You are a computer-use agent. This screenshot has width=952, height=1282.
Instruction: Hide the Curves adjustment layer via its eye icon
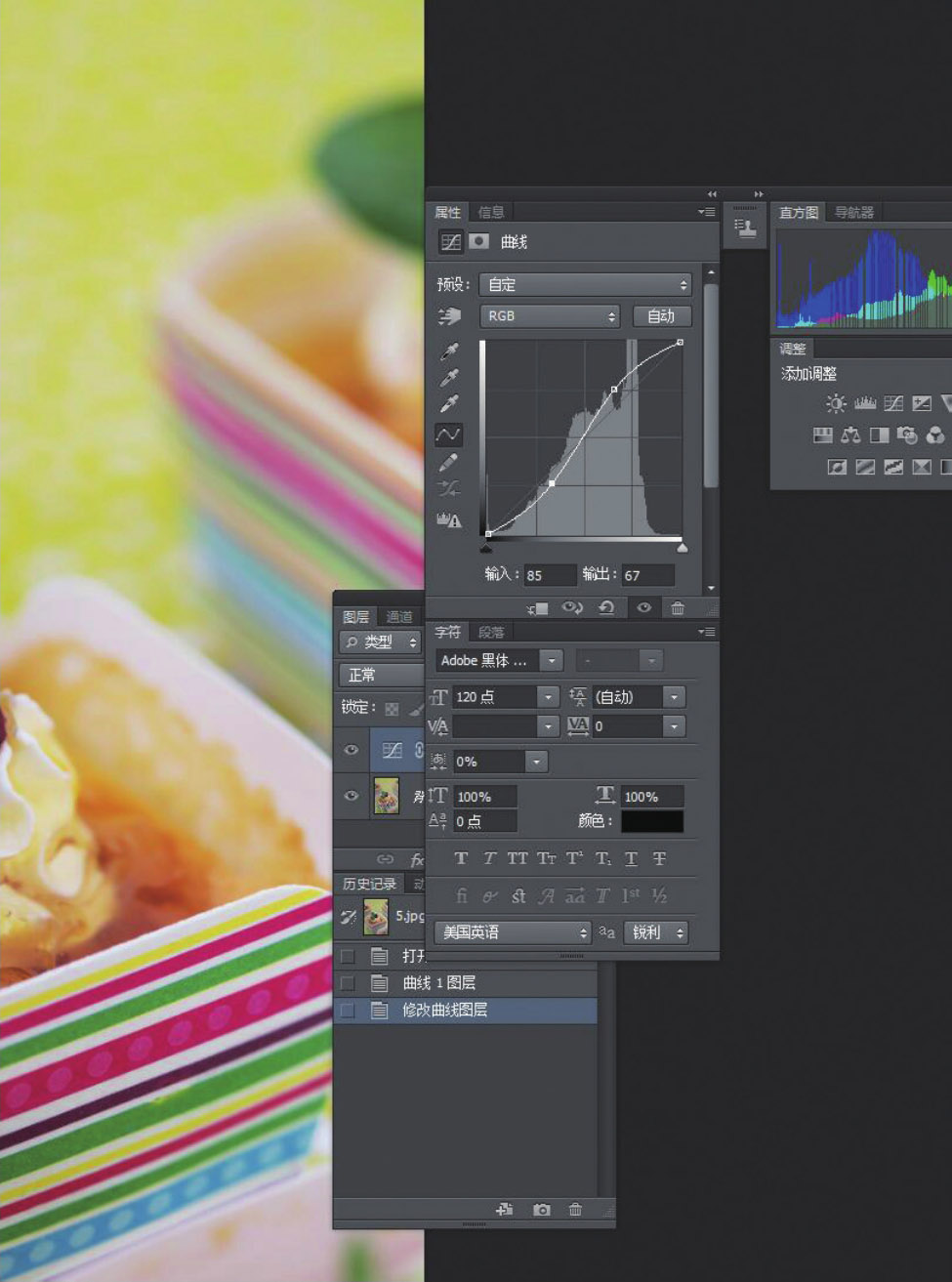352,750
